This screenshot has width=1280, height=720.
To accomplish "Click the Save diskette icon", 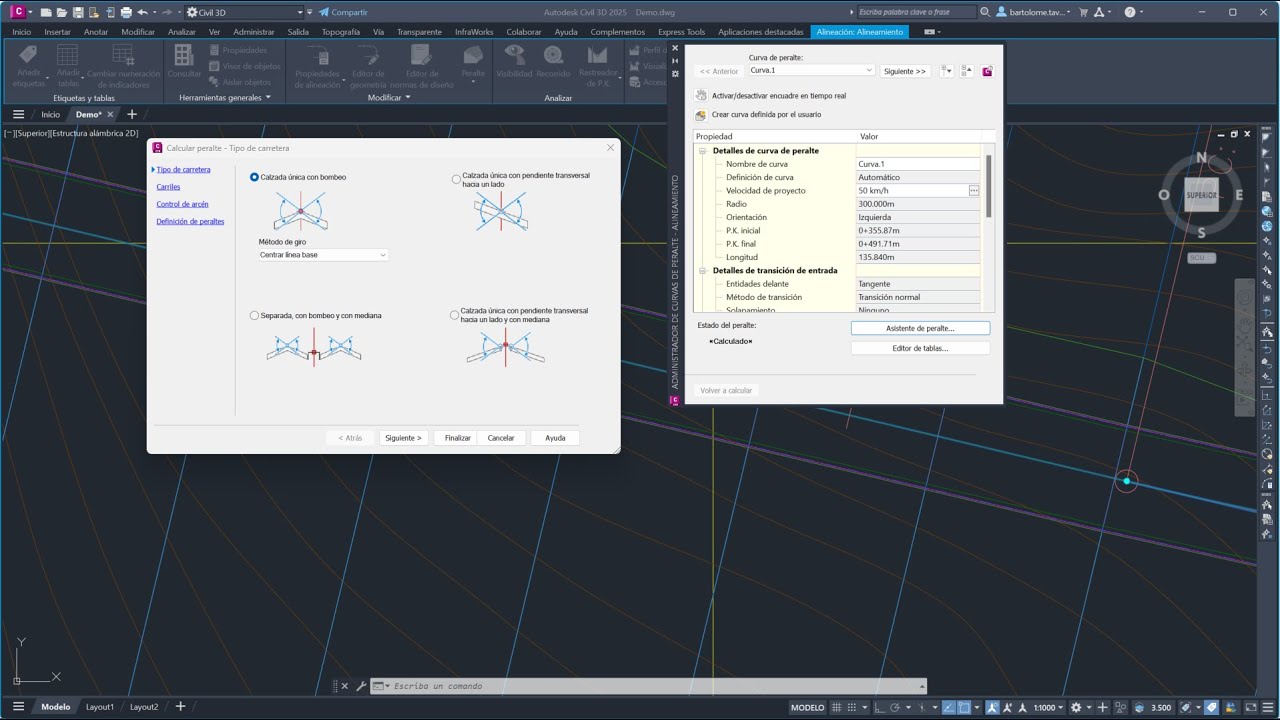I will pos(78,12).
